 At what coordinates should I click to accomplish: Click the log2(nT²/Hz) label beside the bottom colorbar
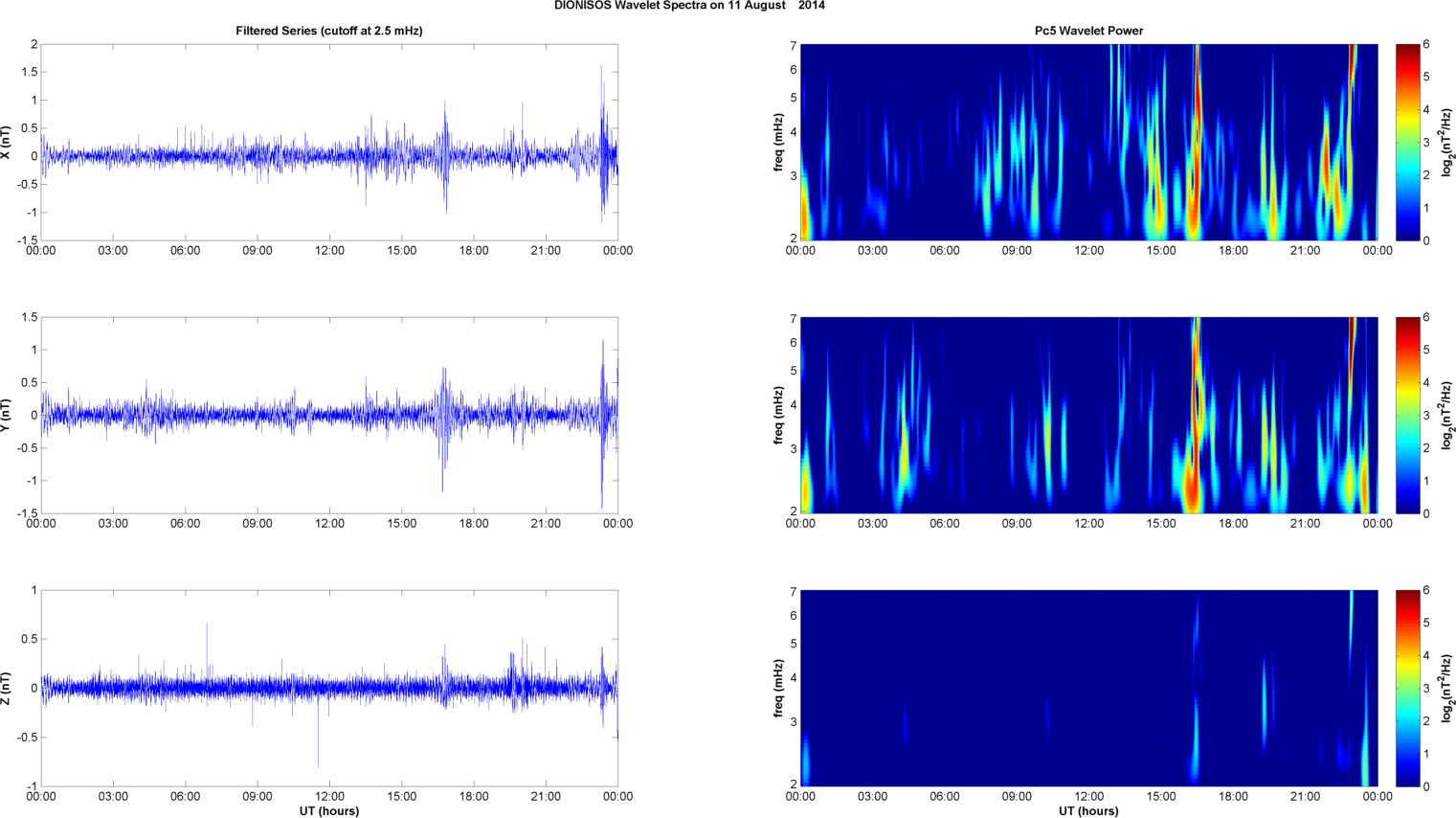pyautogui.click(x=1448, y=688)
